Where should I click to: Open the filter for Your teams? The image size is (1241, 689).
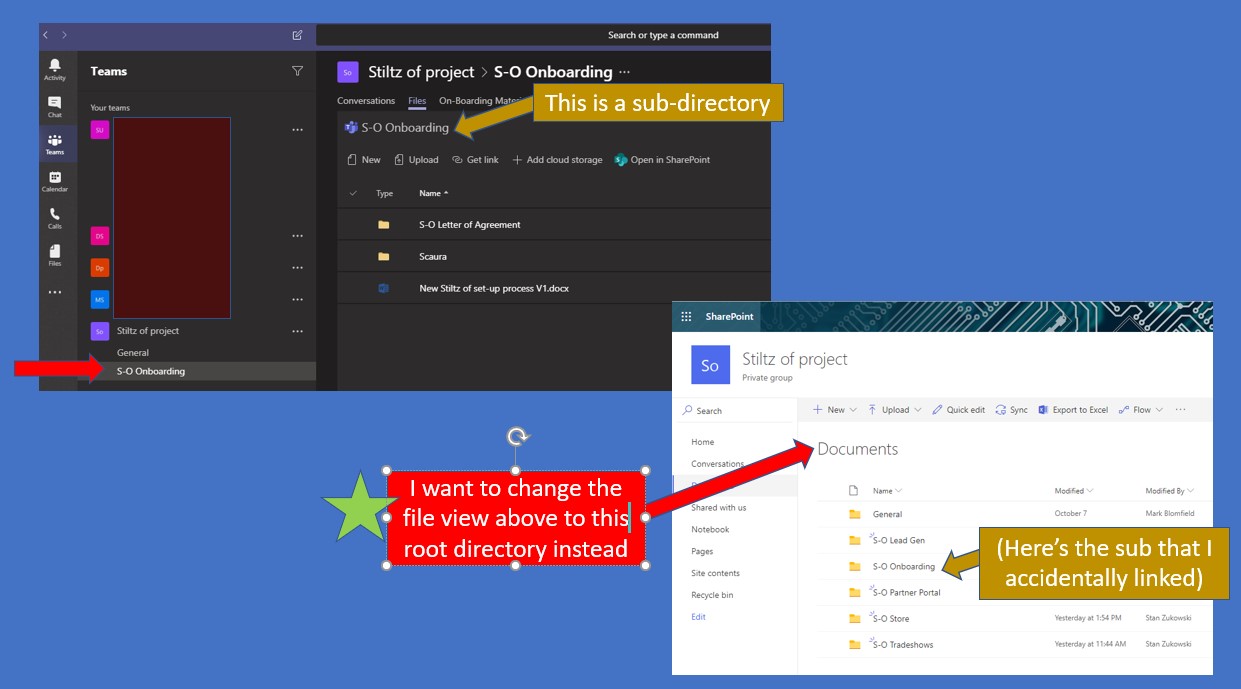pos(297,71)
